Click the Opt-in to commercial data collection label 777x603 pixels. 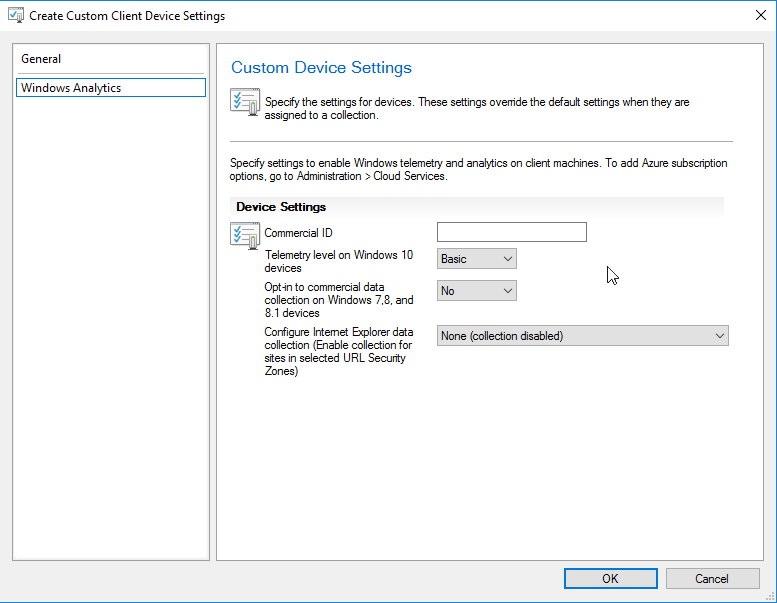339,300
